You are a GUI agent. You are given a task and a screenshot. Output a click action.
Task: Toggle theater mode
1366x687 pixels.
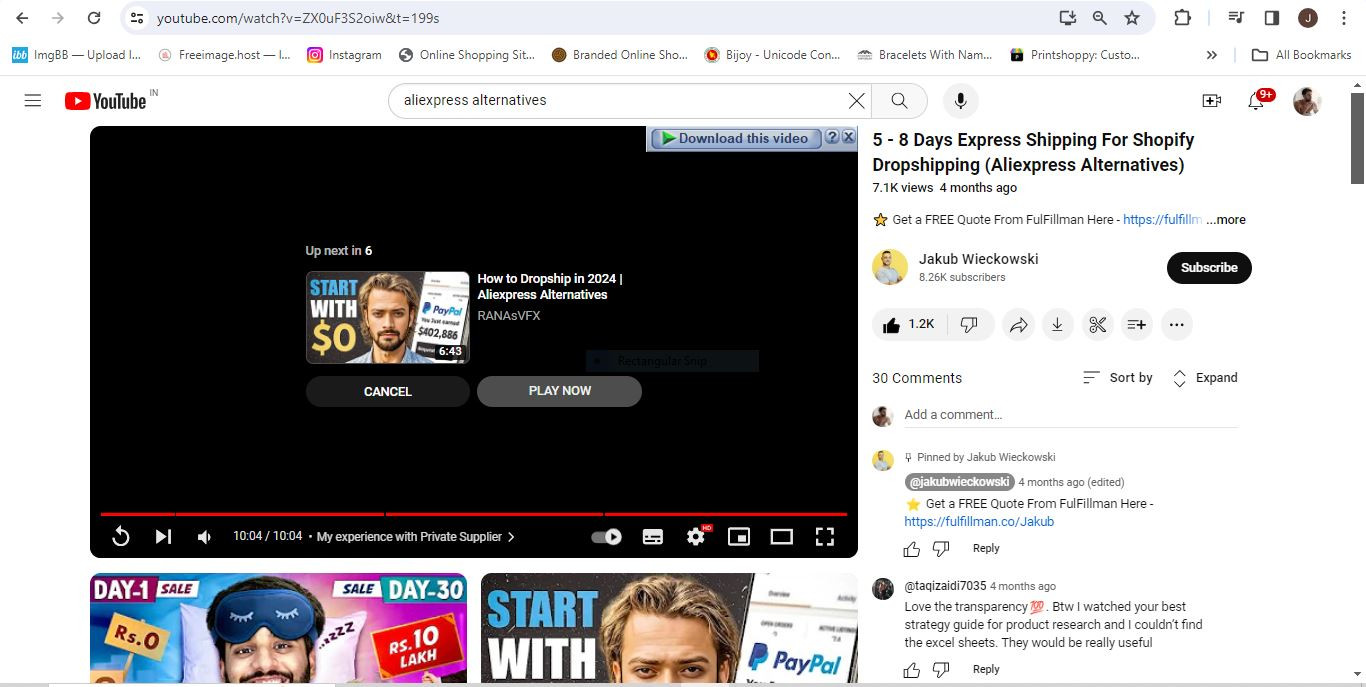point(781,537)
